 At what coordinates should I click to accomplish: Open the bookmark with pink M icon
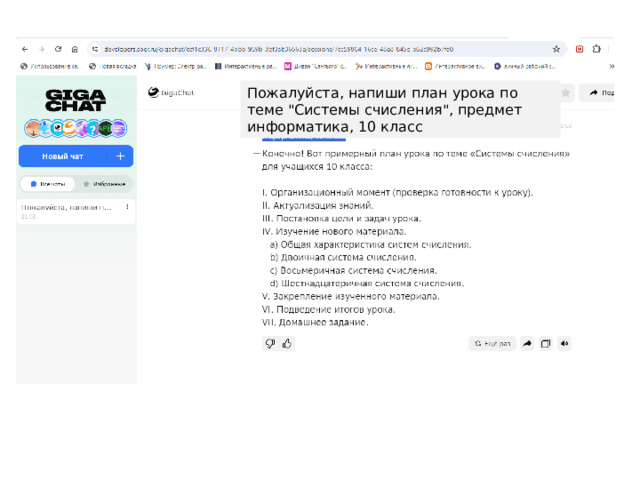pos(316,66)
